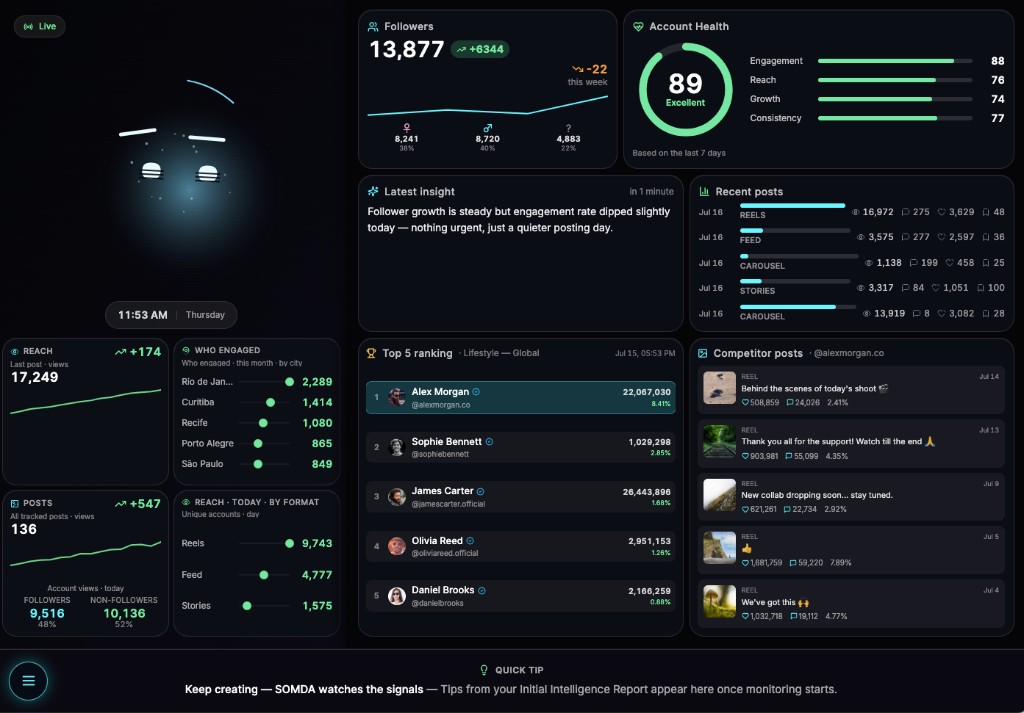Click the Posts panel icon

pos(14,503)
